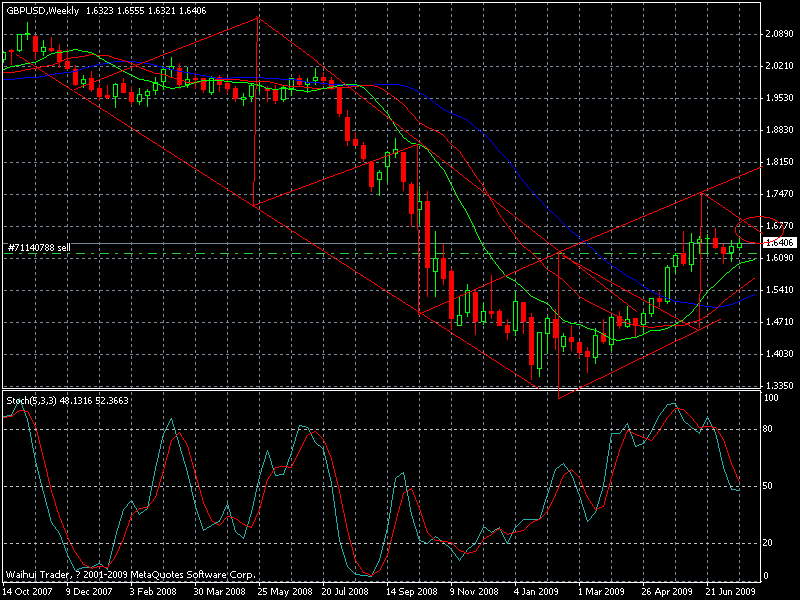The height and width of the screenshot is (602, 800).
Task: Click the 21 Jun 2009 date label
Action: [x=730, y=592]
